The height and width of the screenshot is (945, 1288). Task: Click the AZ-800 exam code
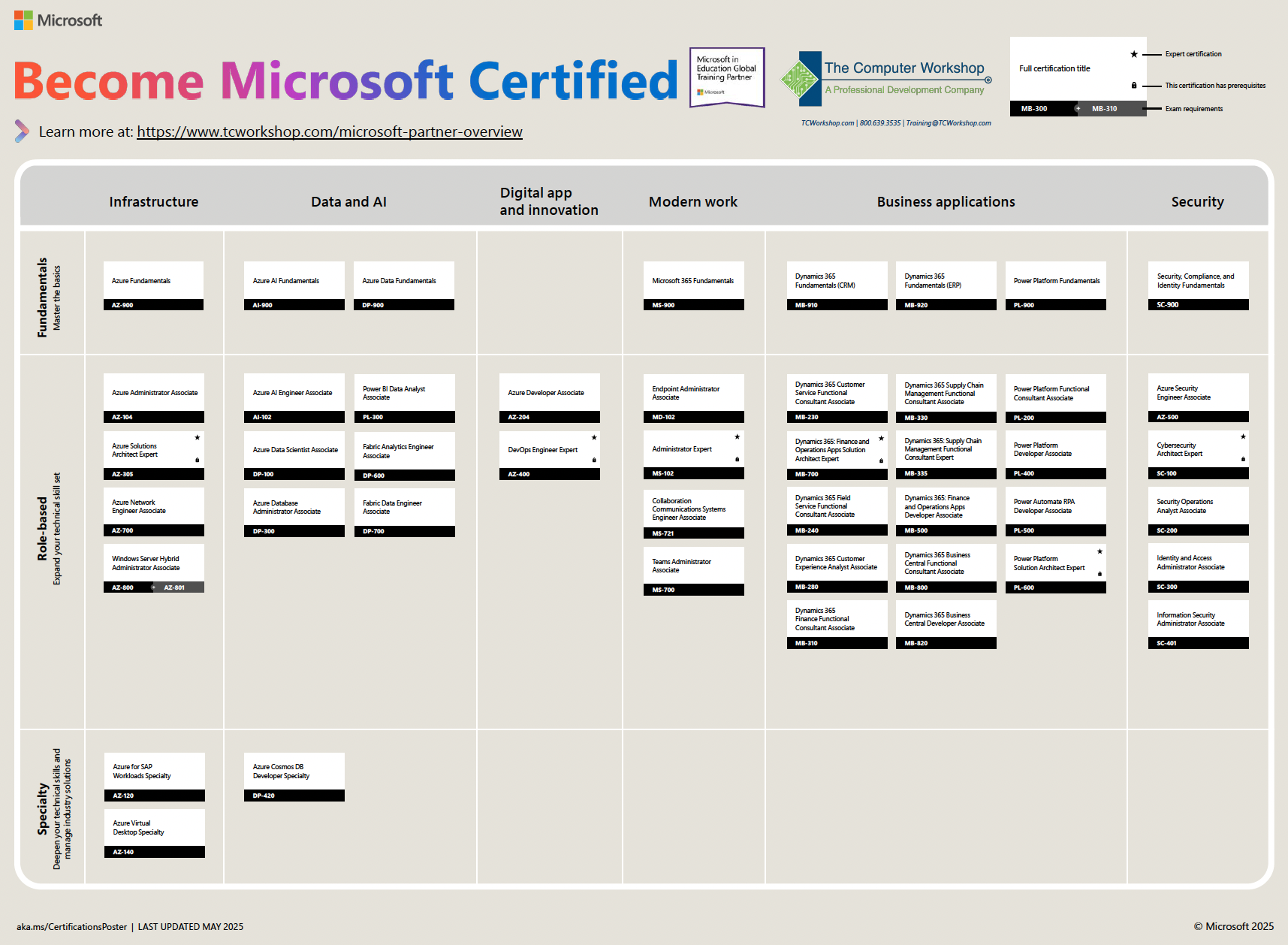click(123, 587)
